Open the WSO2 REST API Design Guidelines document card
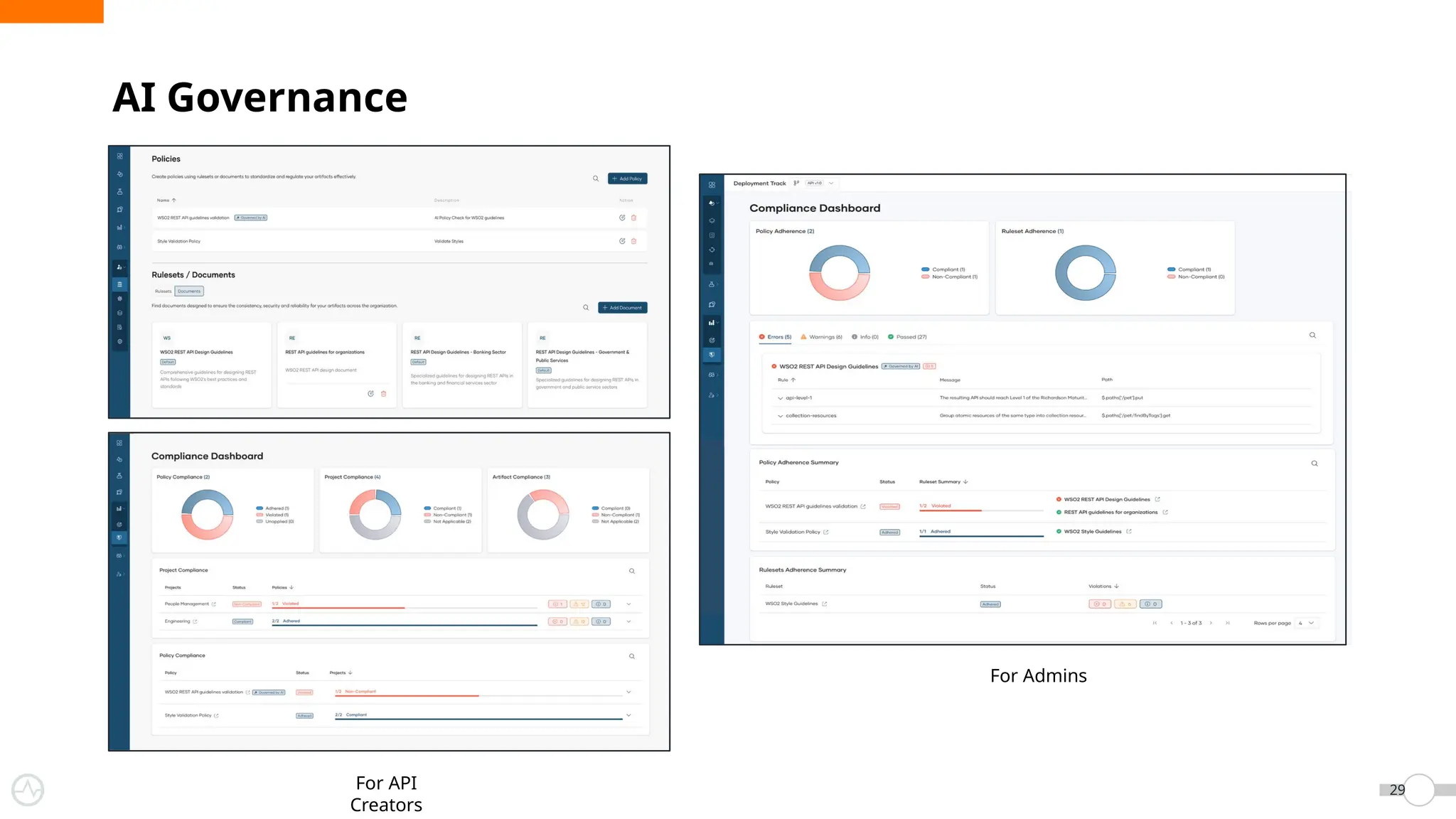This screenshot has height=819, width=1456. 211,365
